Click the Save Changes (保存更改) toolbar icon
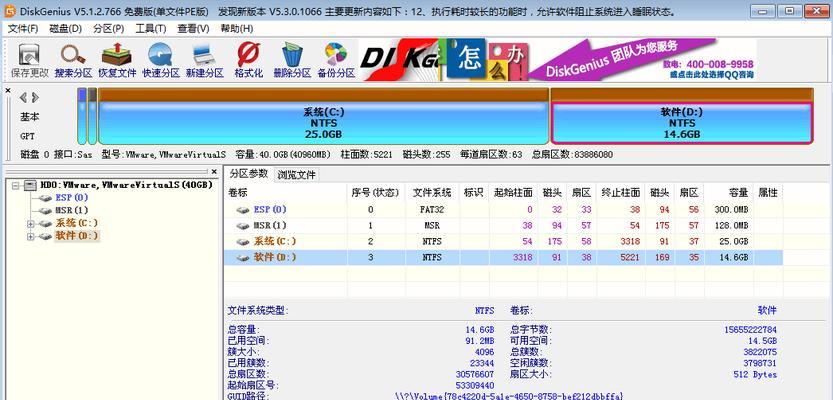This screenshot has height=400, width=833. click(x=29, y=61)
